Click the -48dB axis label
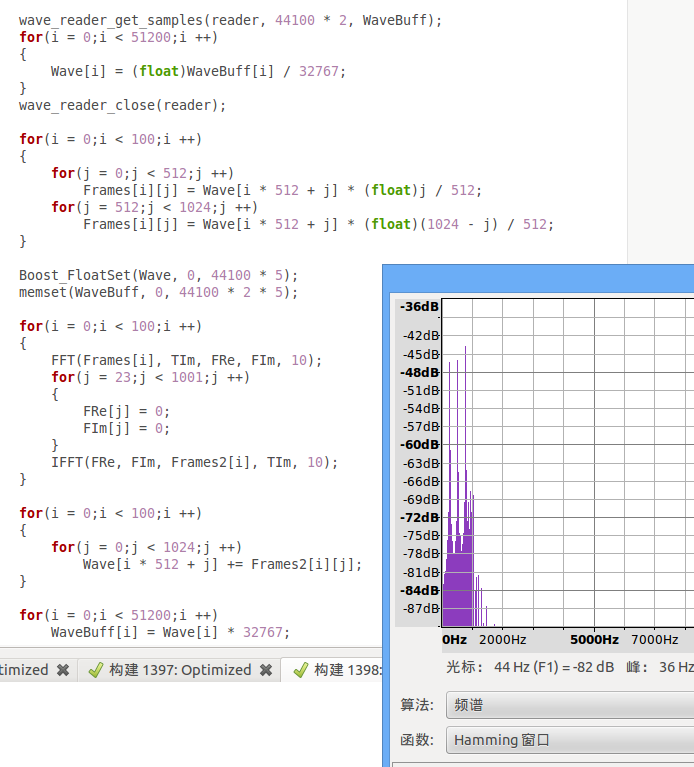The image size is (694, 767). (419, 373)
